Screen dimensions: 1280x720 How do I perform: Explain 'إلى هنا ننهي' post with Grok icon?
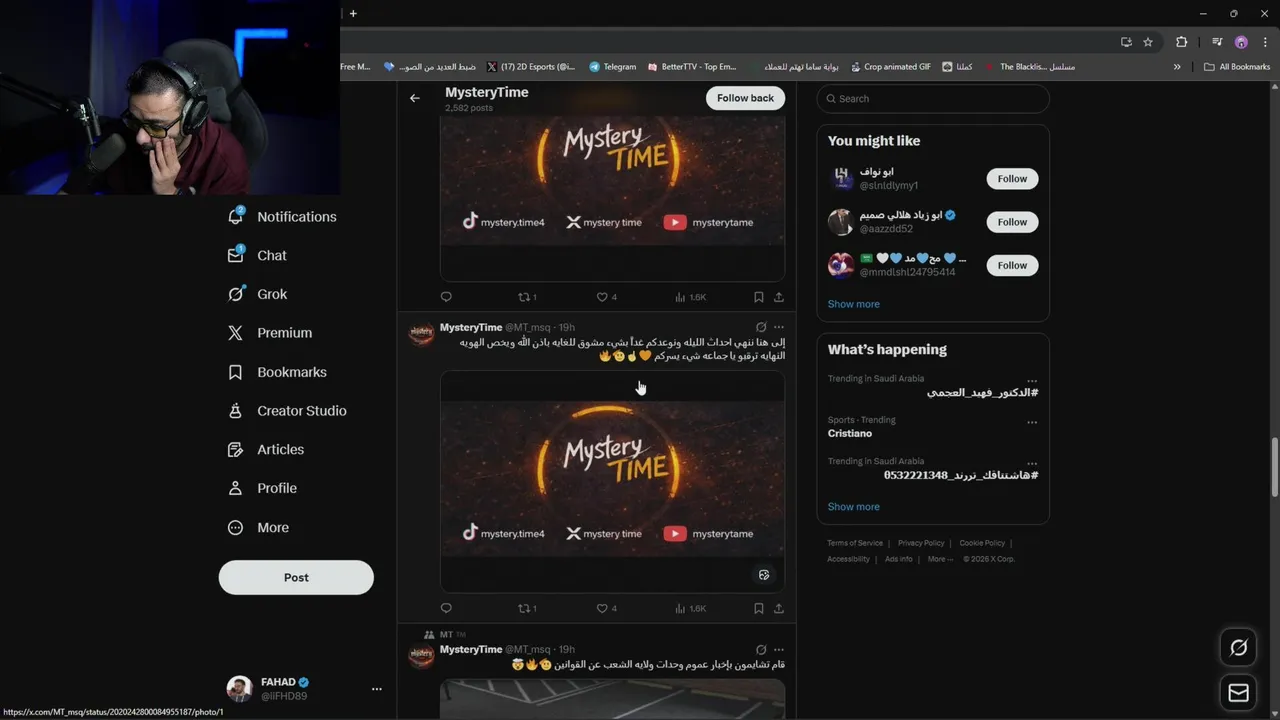pos(761,327)
